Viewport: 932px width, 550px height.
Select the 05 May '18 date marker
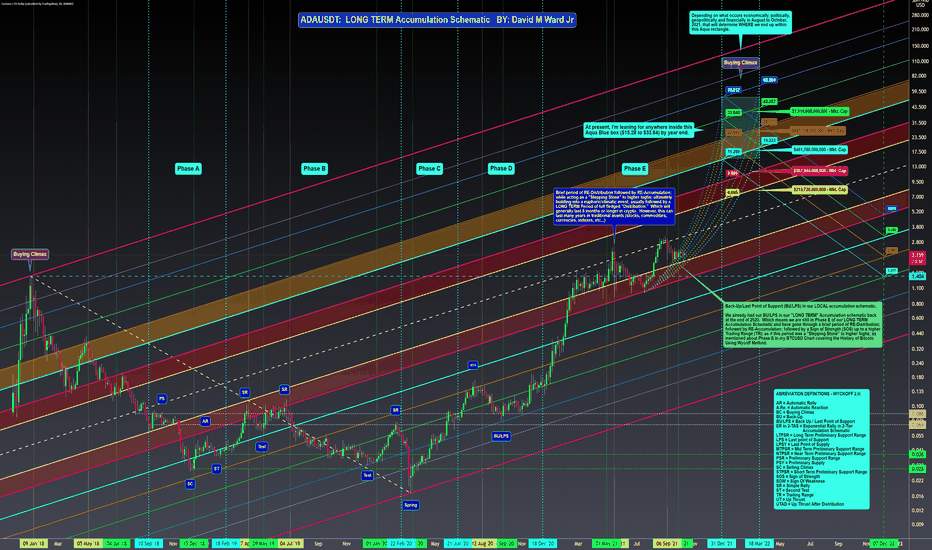pyautogui.click(x=88, y=543)
